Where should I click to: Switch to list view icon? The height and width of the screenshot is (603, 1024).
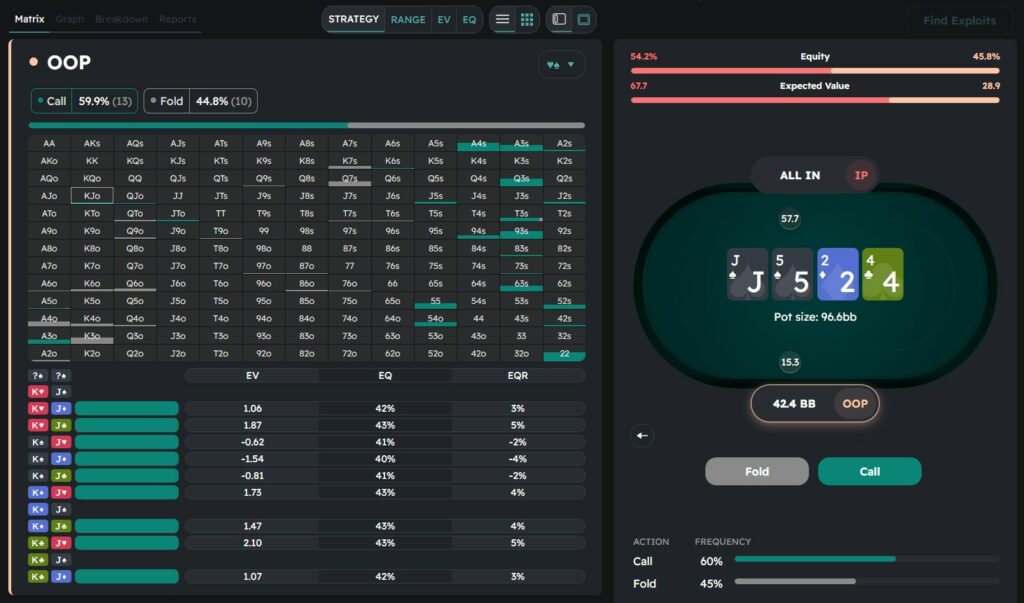point(502,19)
